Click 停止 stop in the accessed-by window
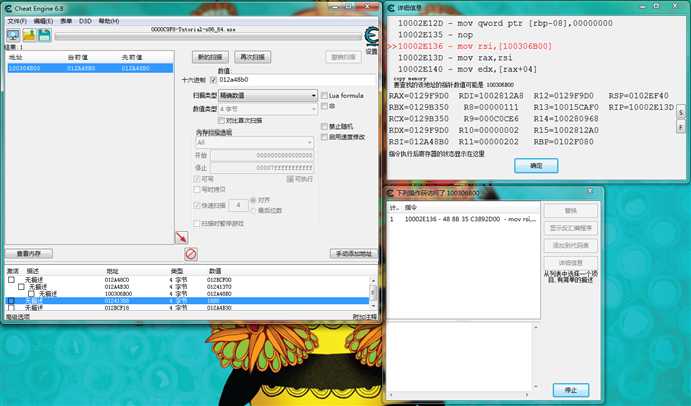This screenshot has width=691, height=406. [x=571, y=390]
